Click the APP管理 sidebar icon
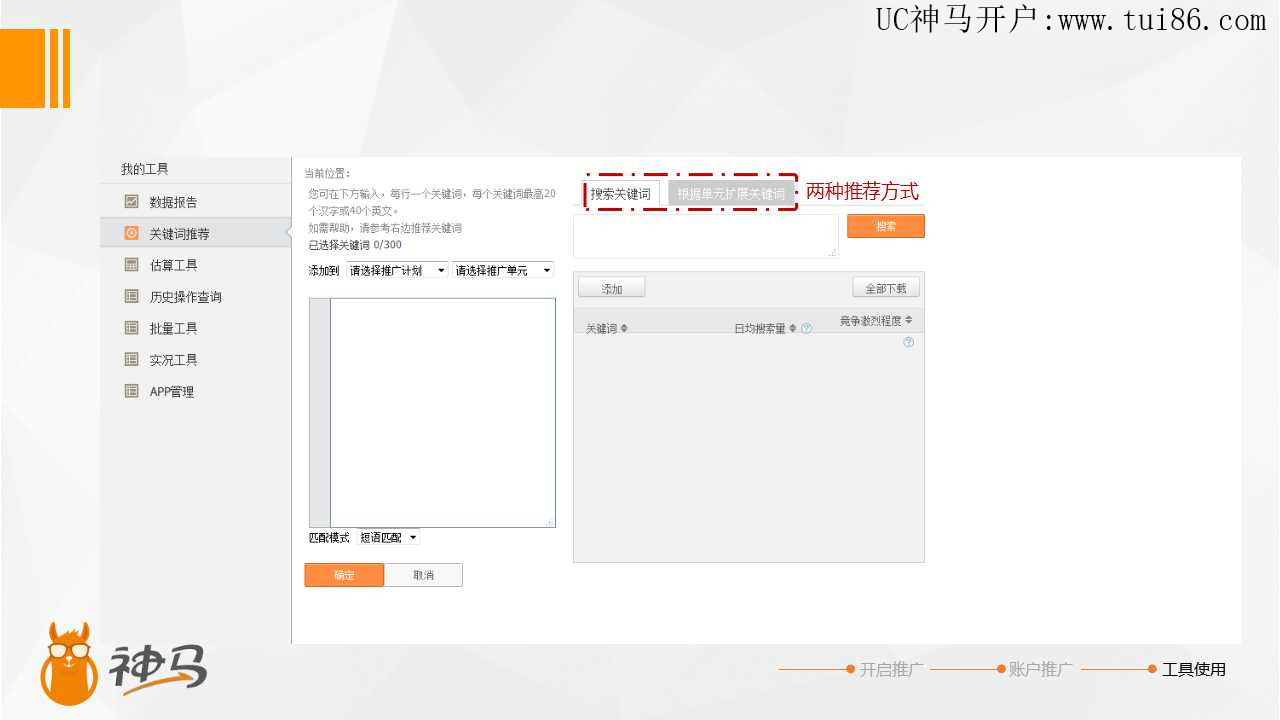The image size is (1280, 720). pyautogui.click(x=131, y=391)
